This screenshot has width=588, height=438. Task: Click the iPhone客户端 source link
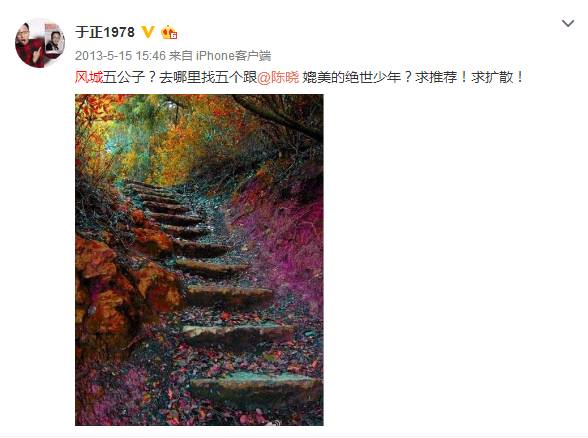pyautogui.click(x=233, y=56)
